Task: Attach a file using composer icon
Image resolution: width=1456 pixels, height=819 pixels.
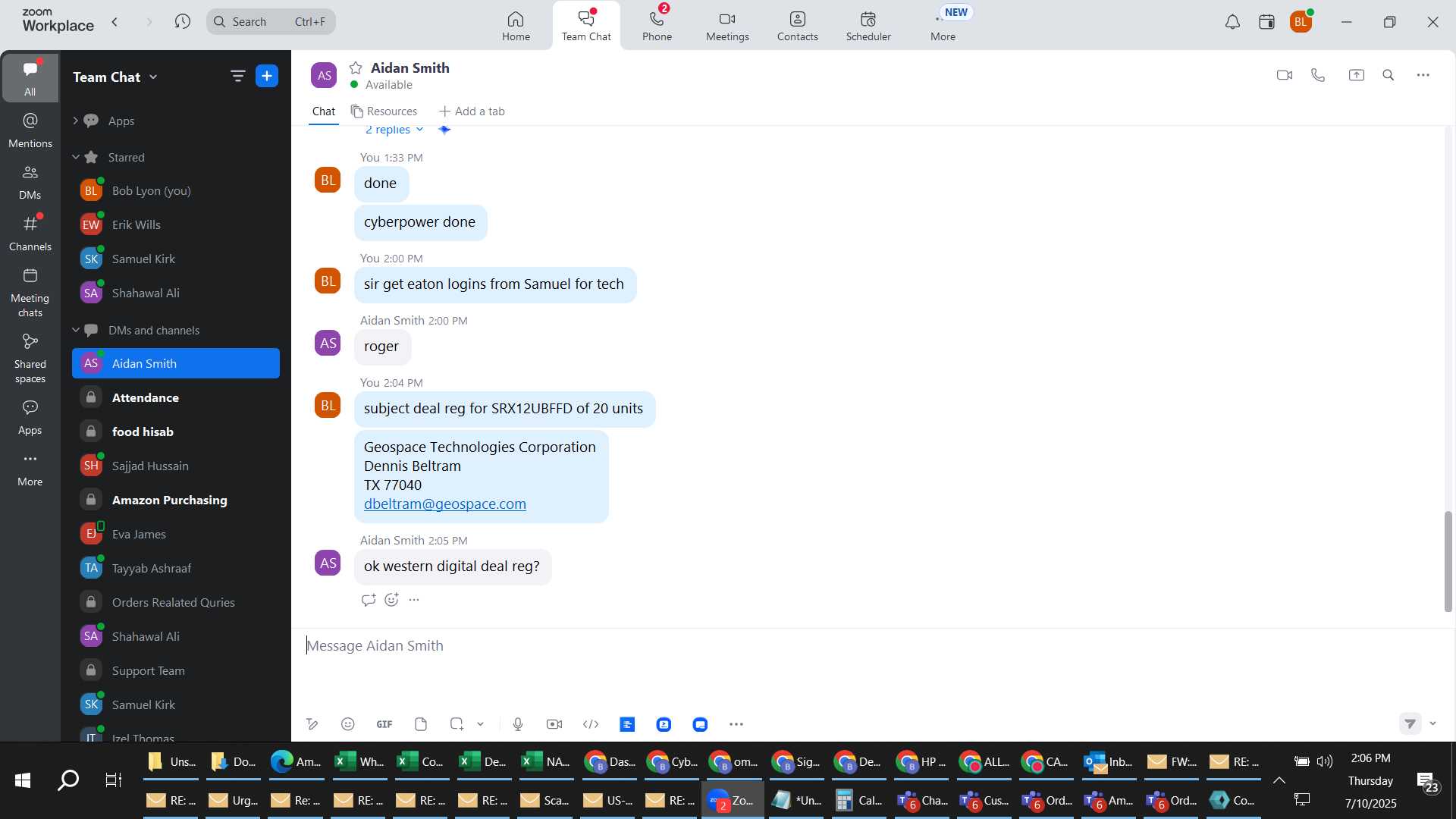Action: coord(421,725)
